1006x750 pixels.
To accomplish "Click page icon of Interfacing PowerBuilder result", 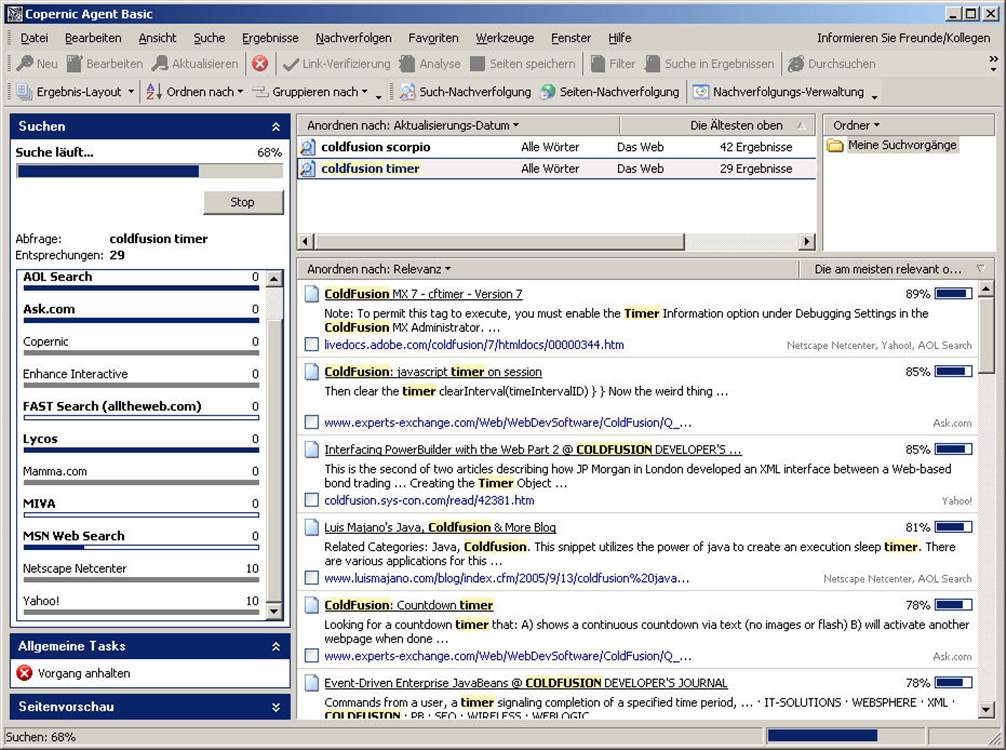I will point(311,449).
